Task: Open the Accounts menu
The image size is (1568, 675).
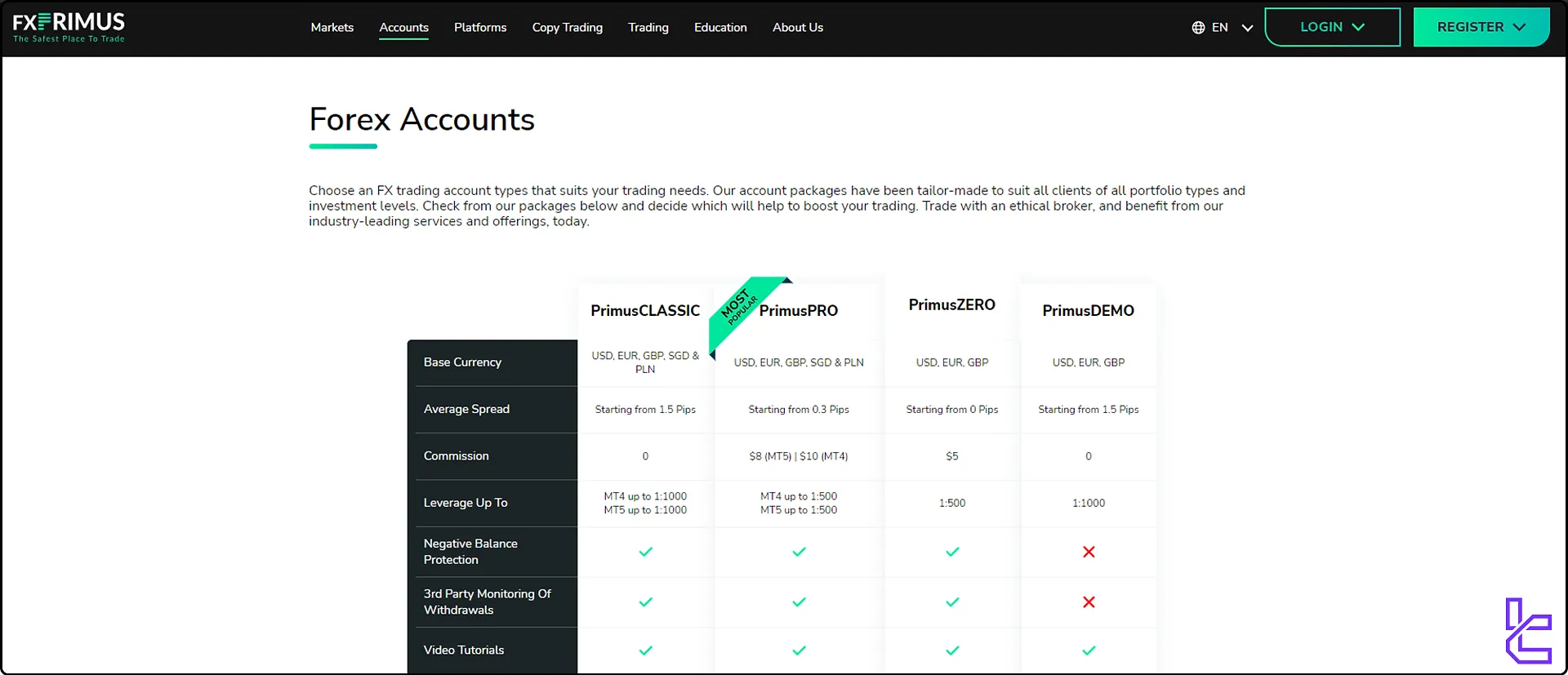Action: coord(403,27)
